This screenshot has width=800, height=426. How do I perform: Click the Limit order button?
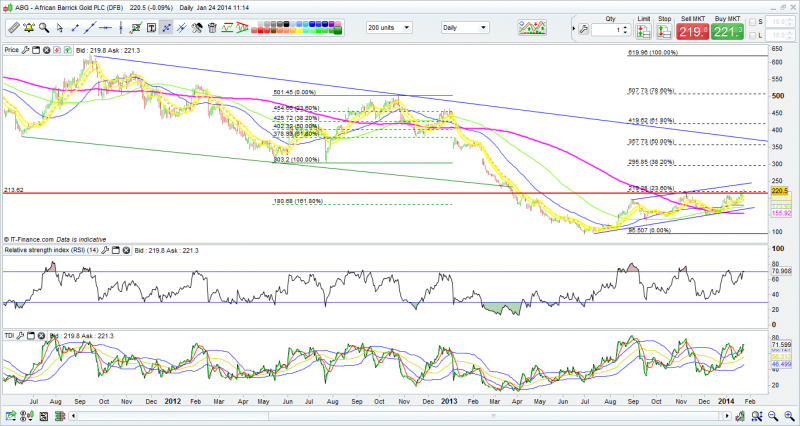click(644, 30)
